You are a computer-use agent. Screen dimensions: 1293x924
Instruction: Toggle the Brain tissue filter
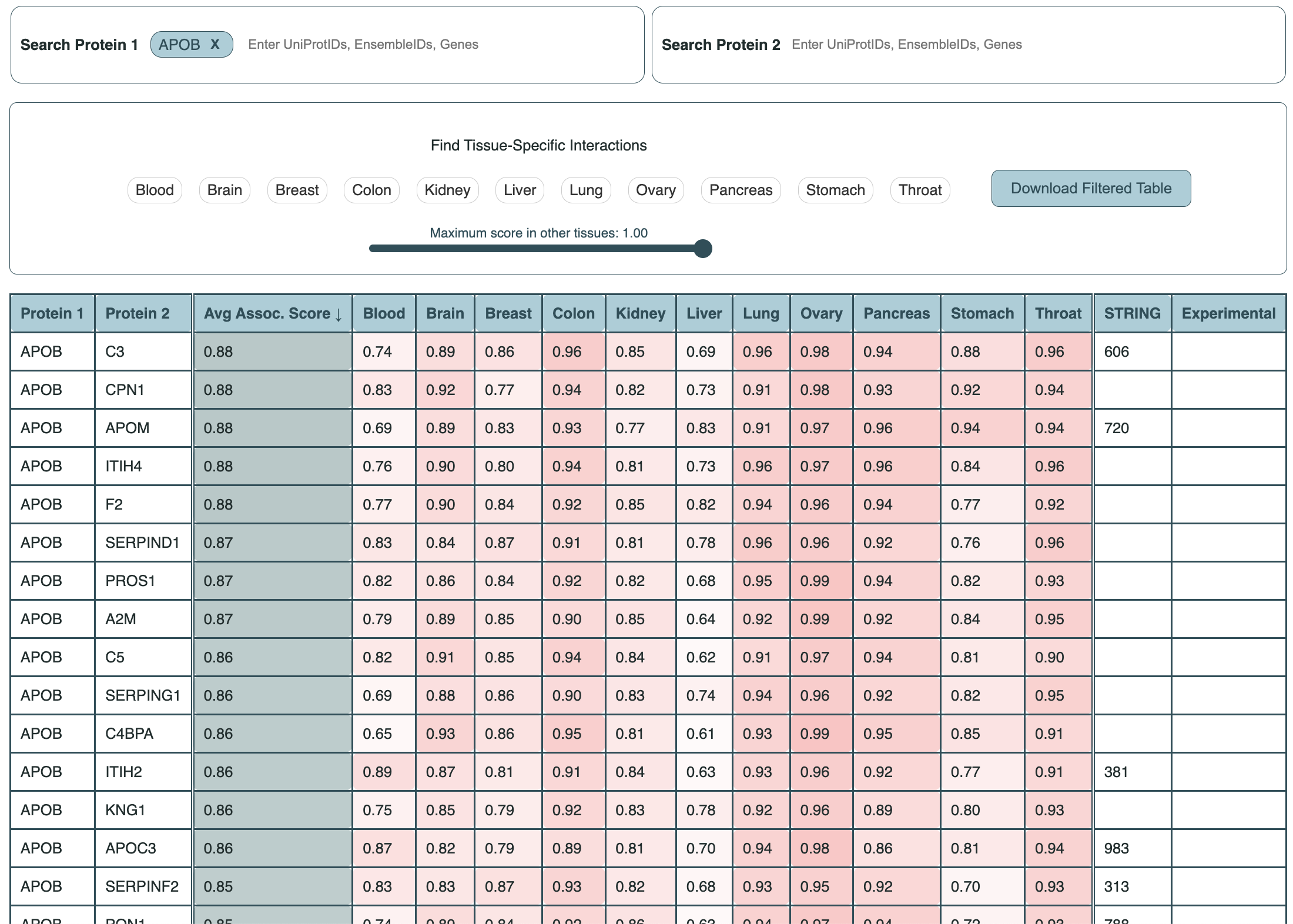click(x=225, y=190)
